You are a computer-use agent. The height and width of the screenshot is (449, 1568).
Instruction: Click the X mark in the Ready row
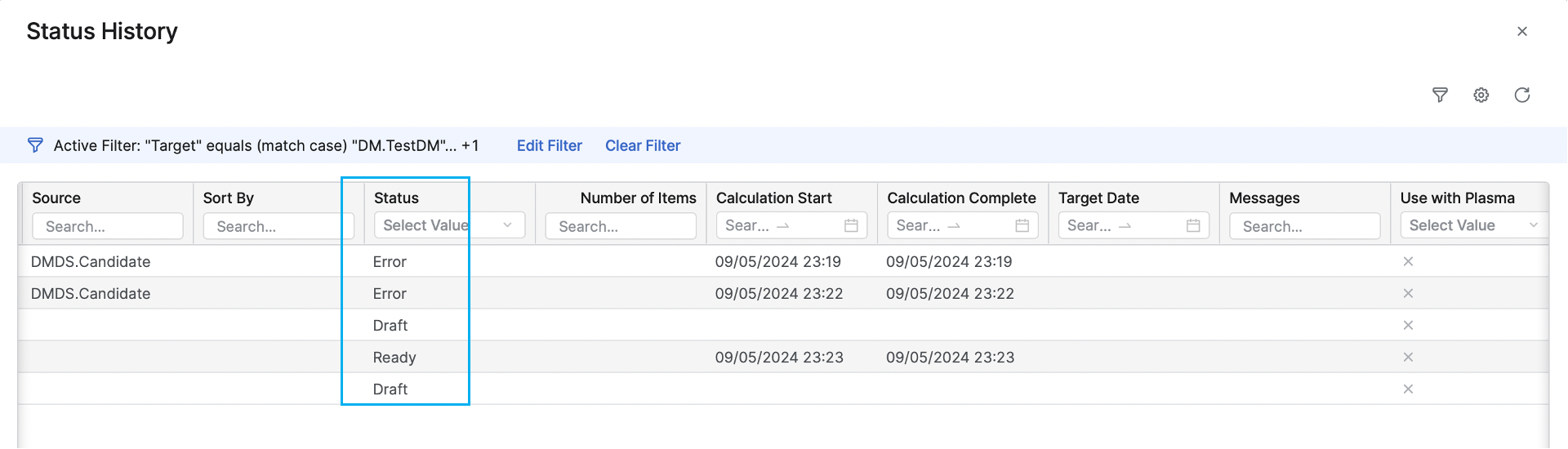(x=1408, y=358)
